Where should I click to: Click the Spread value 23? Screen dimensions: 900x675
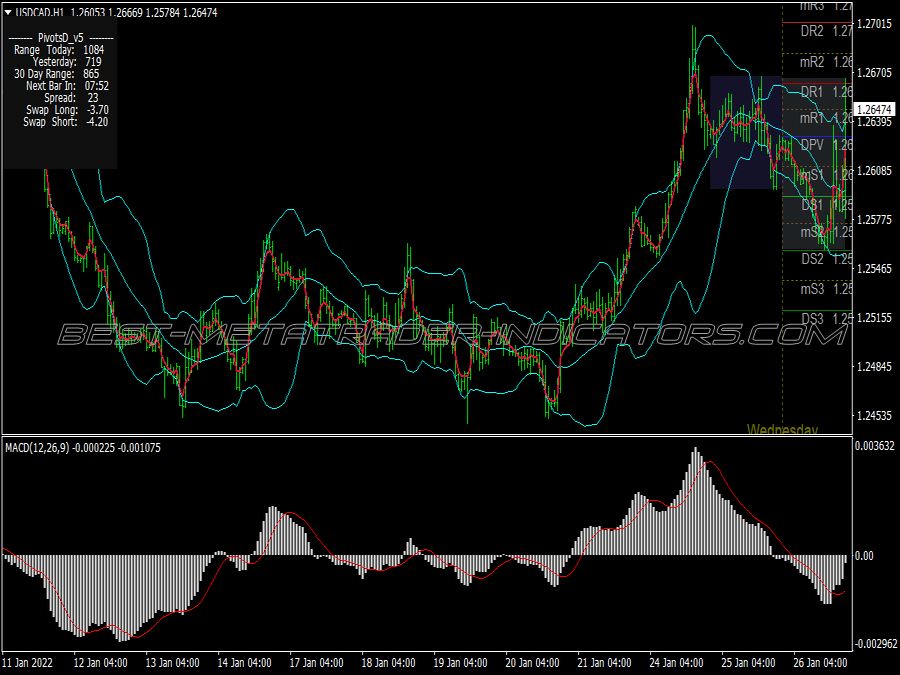click(x=93, y=98)
